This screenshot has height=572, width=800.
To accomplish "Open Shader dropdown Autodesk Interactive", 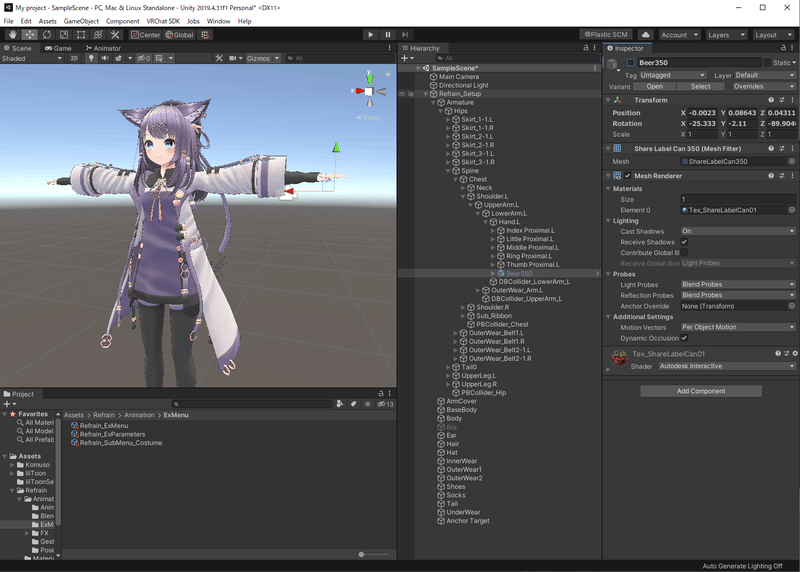I will pos(727,366).
